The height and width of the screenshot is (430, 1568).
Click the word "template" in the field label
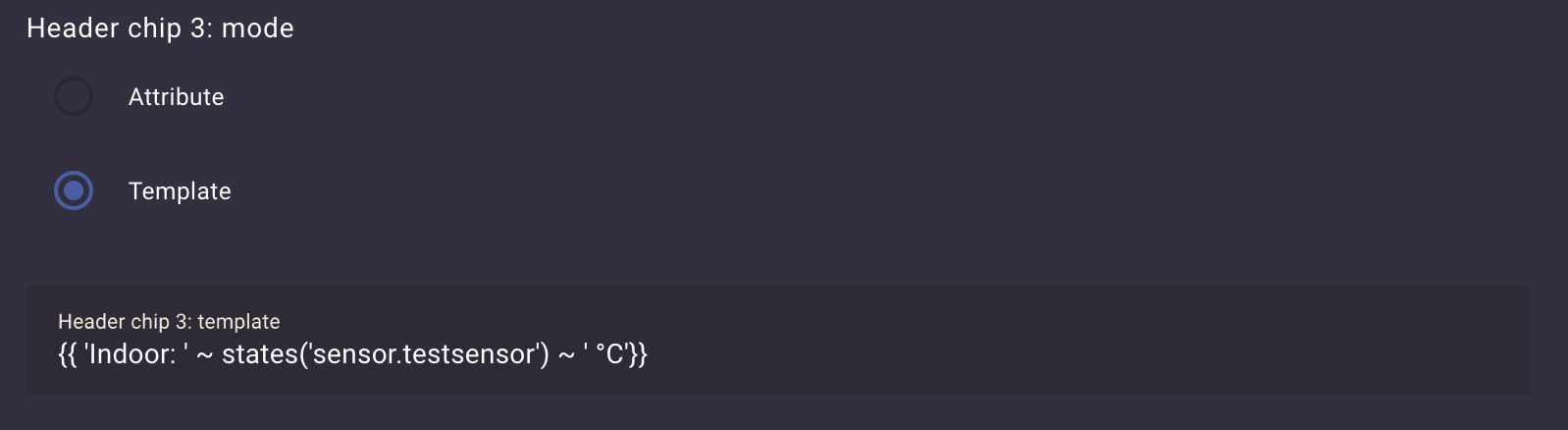238,322
